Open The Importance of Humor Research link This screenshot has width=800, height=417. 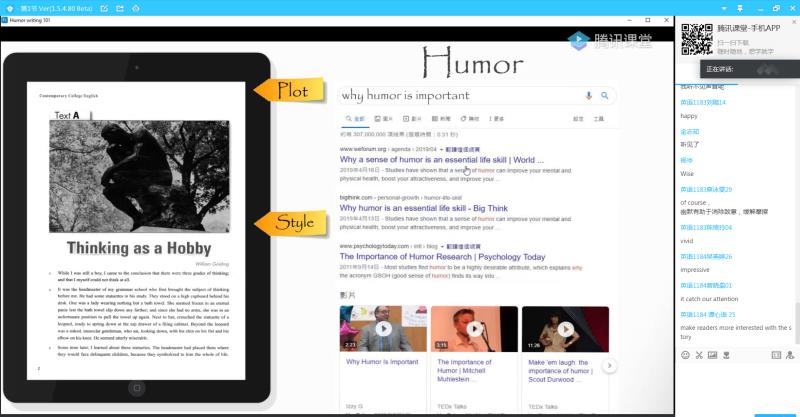click(441, 257)
